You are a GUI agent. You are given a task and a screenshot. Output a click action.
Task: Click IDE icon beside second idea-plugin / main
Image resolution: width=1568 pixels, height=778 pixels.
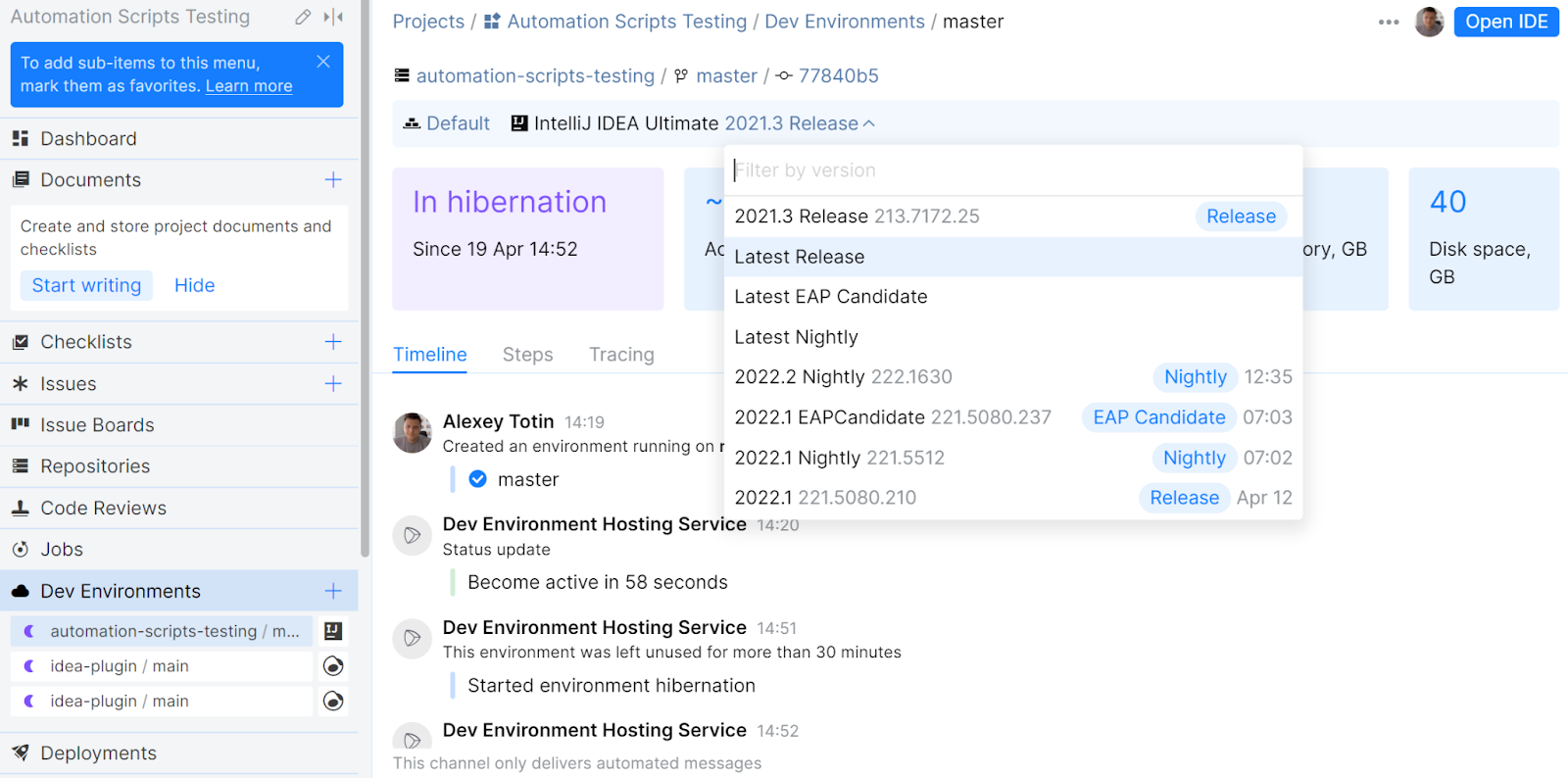click(333, 701)
